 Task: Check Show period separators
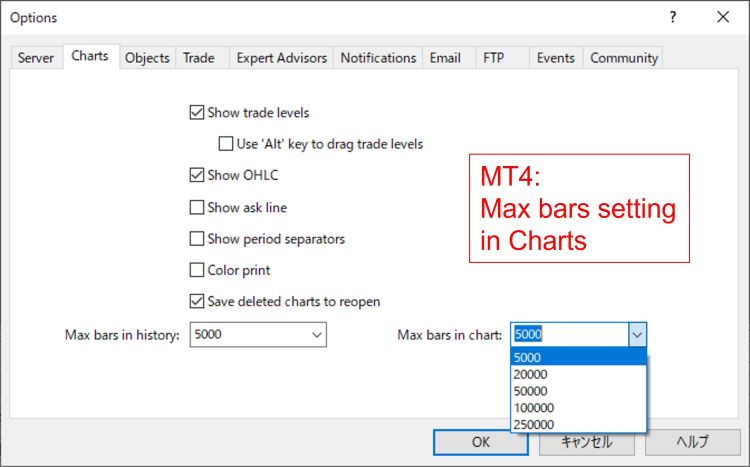pos(197,239)
